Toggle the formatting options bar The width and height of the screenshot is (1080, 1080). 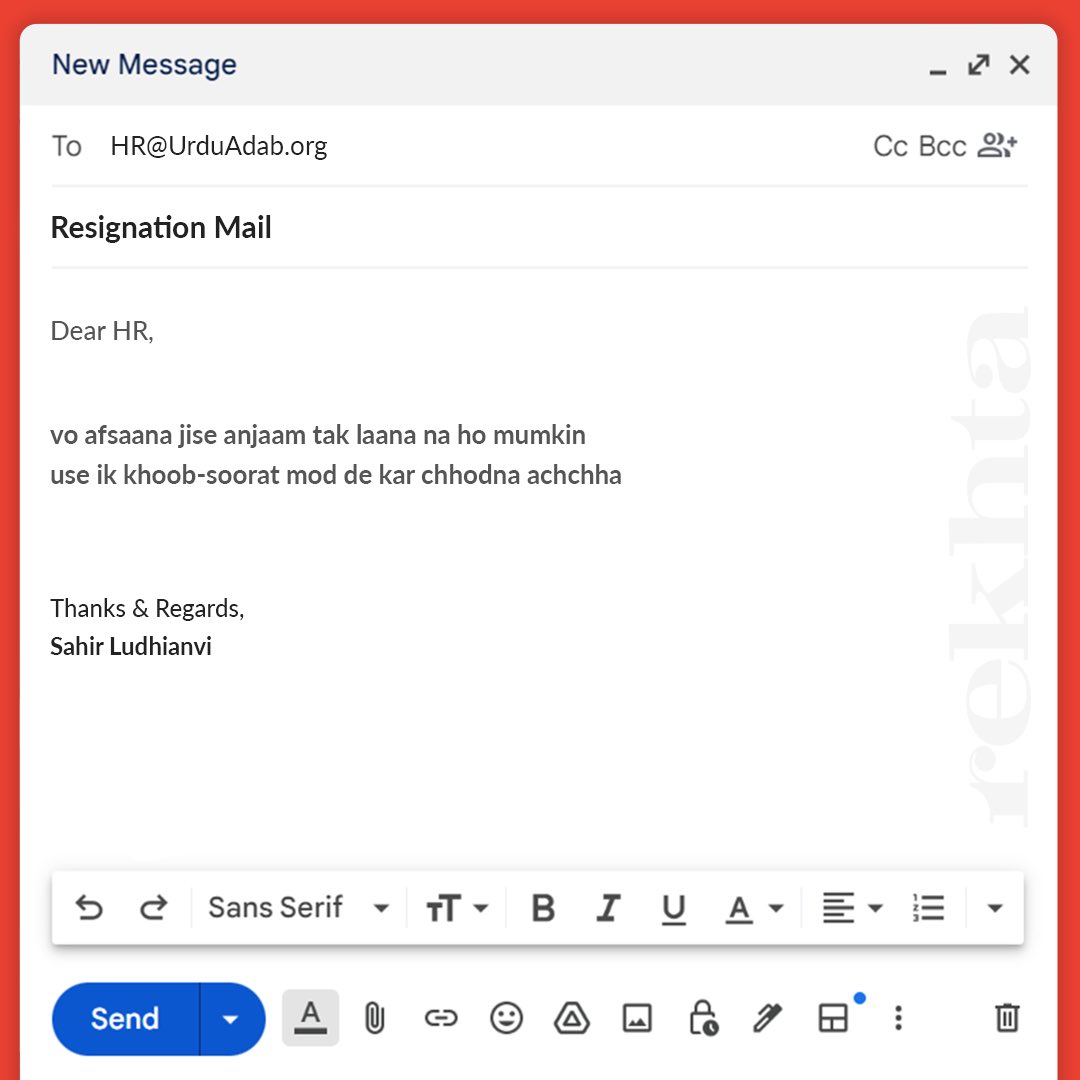tap(311, 1017)
